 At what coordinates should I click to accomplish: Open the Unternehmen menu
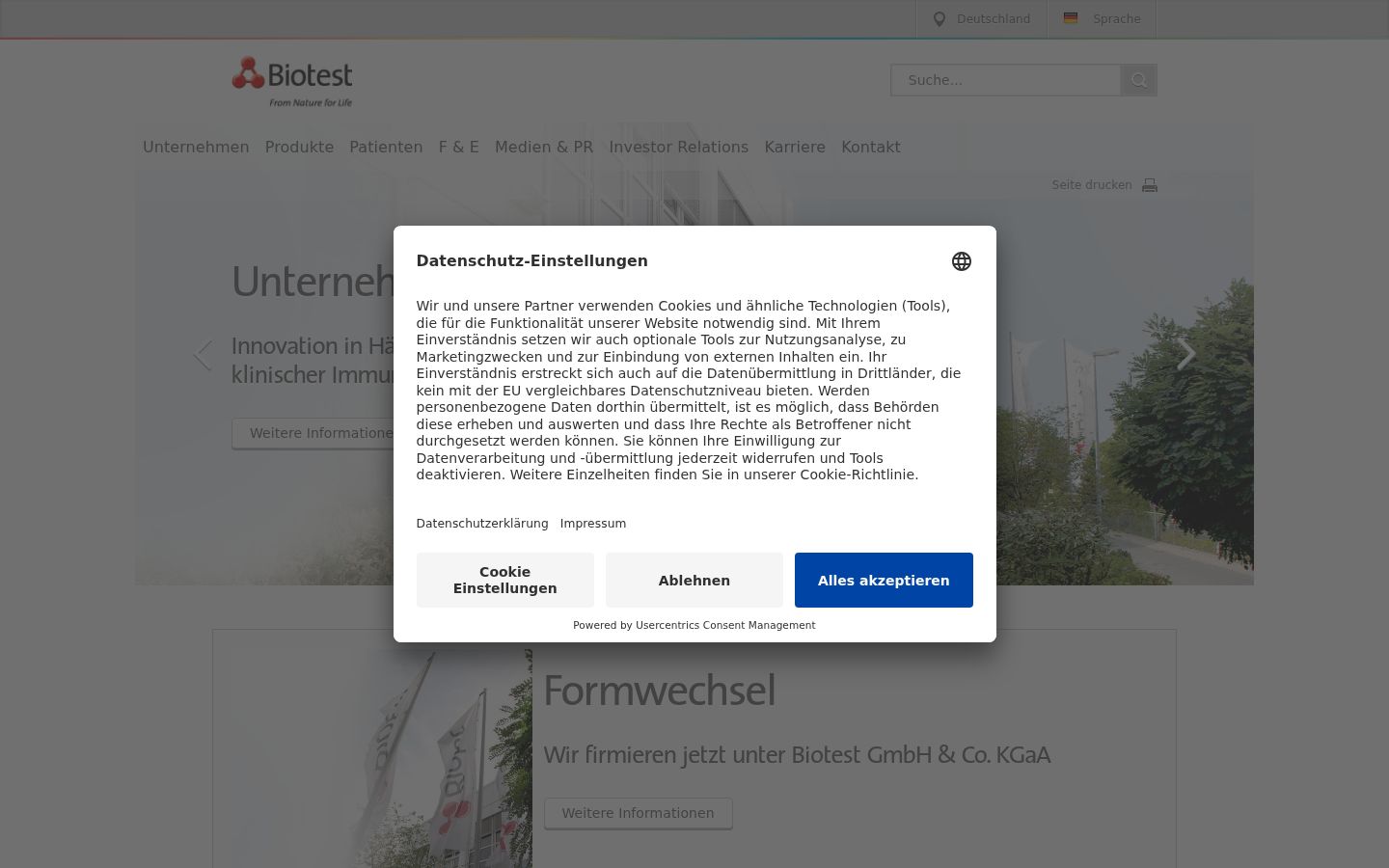click(x=196, y=147)
